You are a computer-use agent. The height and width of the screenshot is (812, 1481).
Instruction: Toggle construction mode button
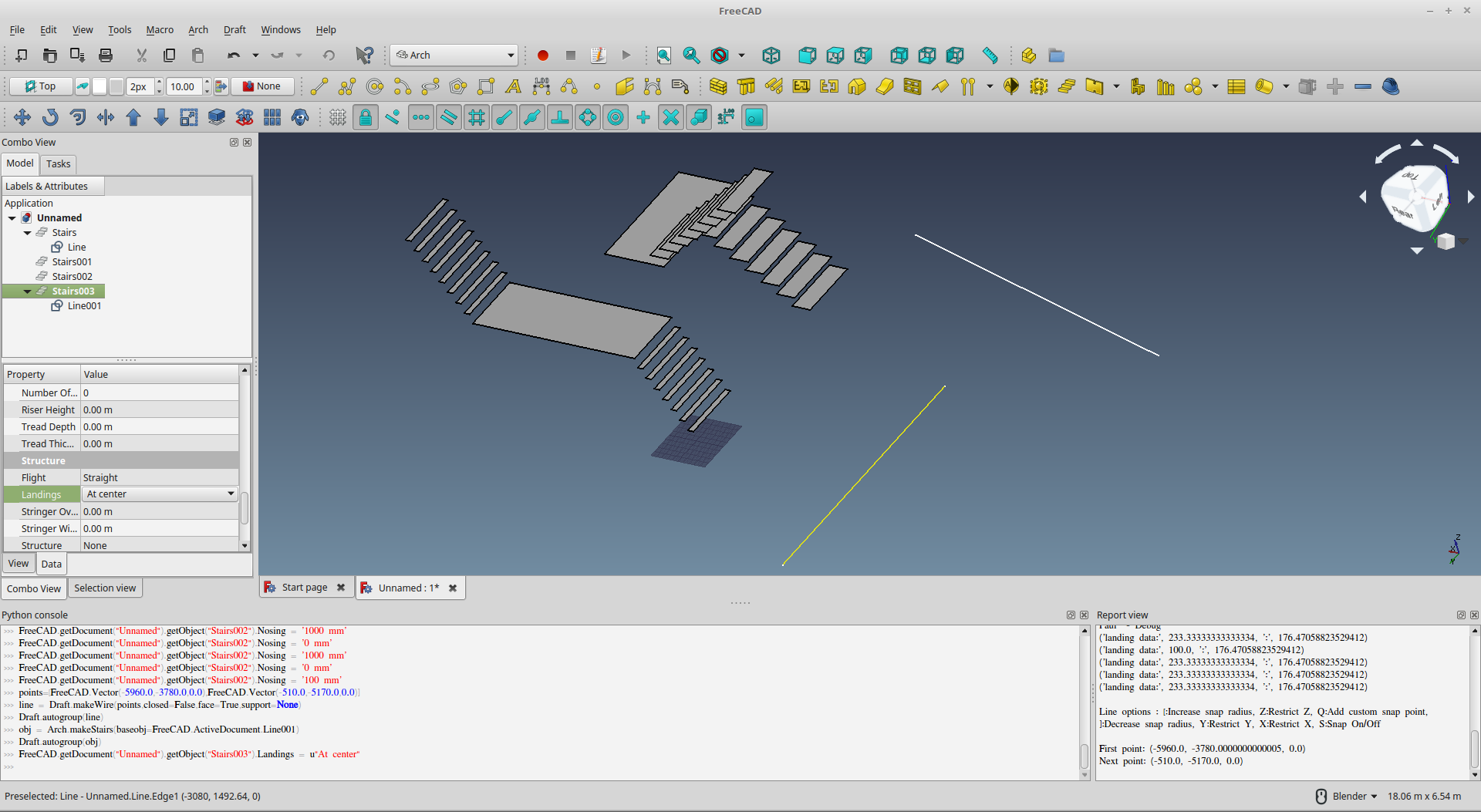point(83,86)
